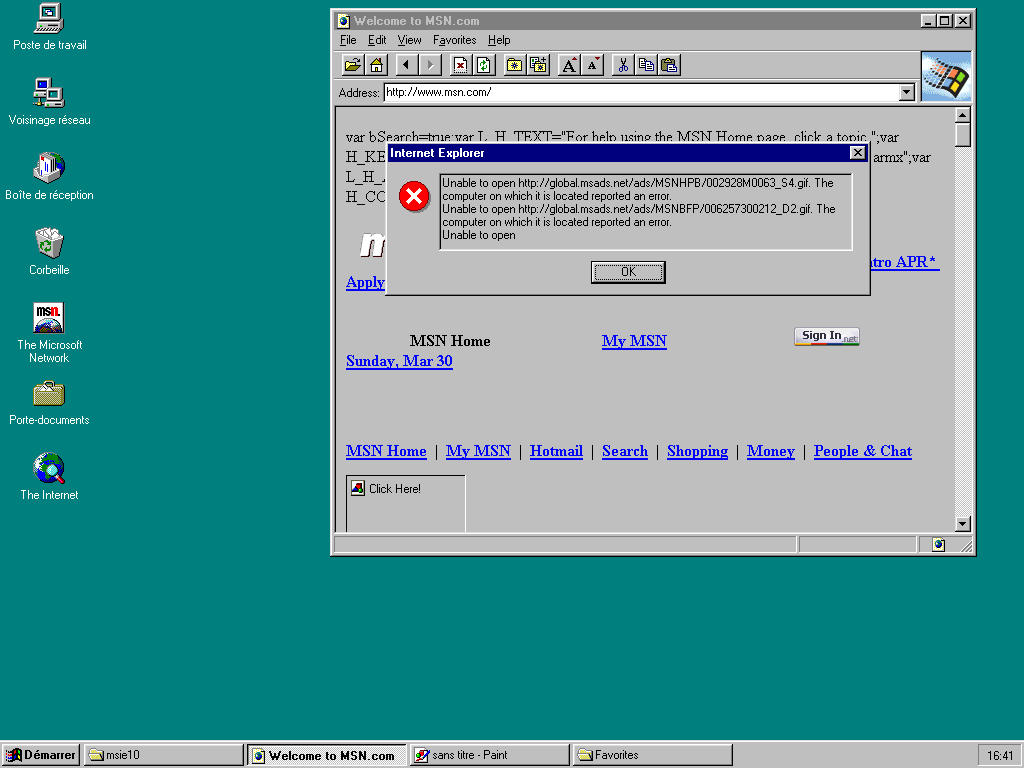Follow the Hotmail link
Screen dimensions: 1024x768
coord(556,451)
